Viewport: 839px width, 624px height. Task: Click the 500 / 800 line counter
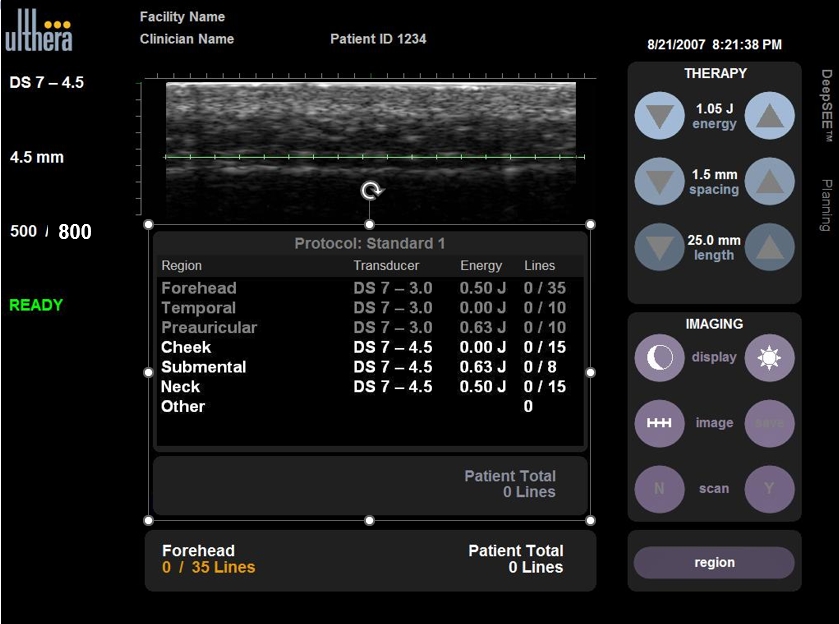coord(51,232)
